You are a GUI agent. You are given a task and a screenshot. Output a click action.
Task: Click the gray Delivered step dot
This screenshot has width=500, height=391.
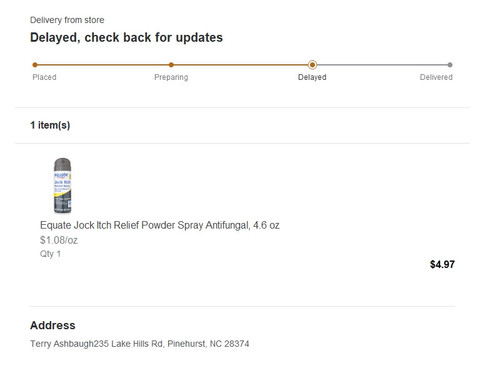tap(450, 65)
